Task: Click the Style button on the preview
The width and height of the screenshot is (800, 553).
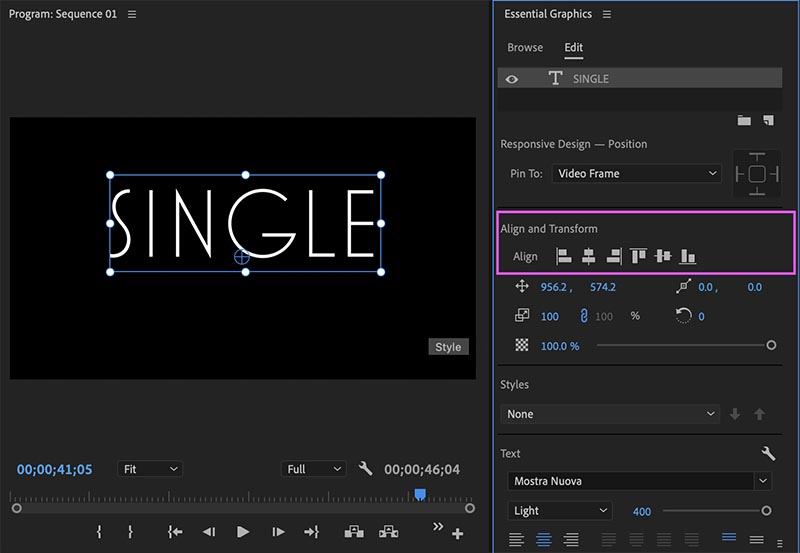Action: [x=448, y=347]
